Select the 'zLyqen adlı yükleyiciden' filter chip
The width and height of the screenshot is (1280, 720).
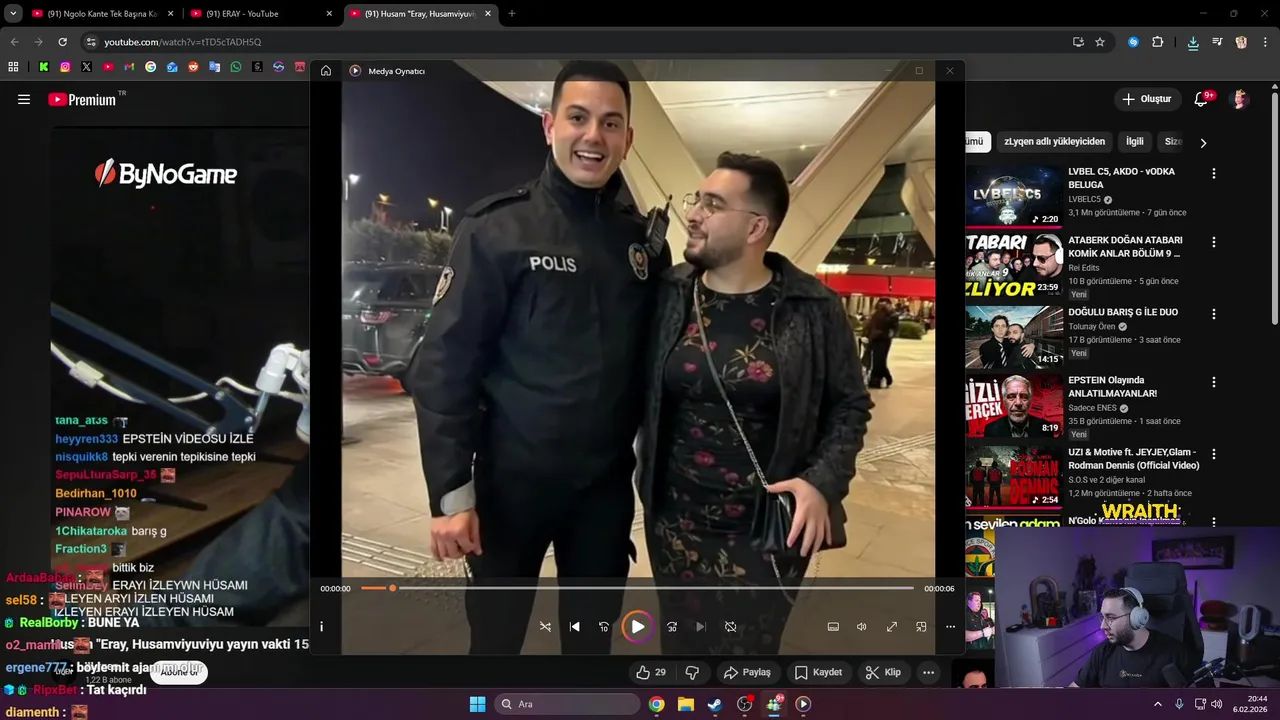[1054, 142]
